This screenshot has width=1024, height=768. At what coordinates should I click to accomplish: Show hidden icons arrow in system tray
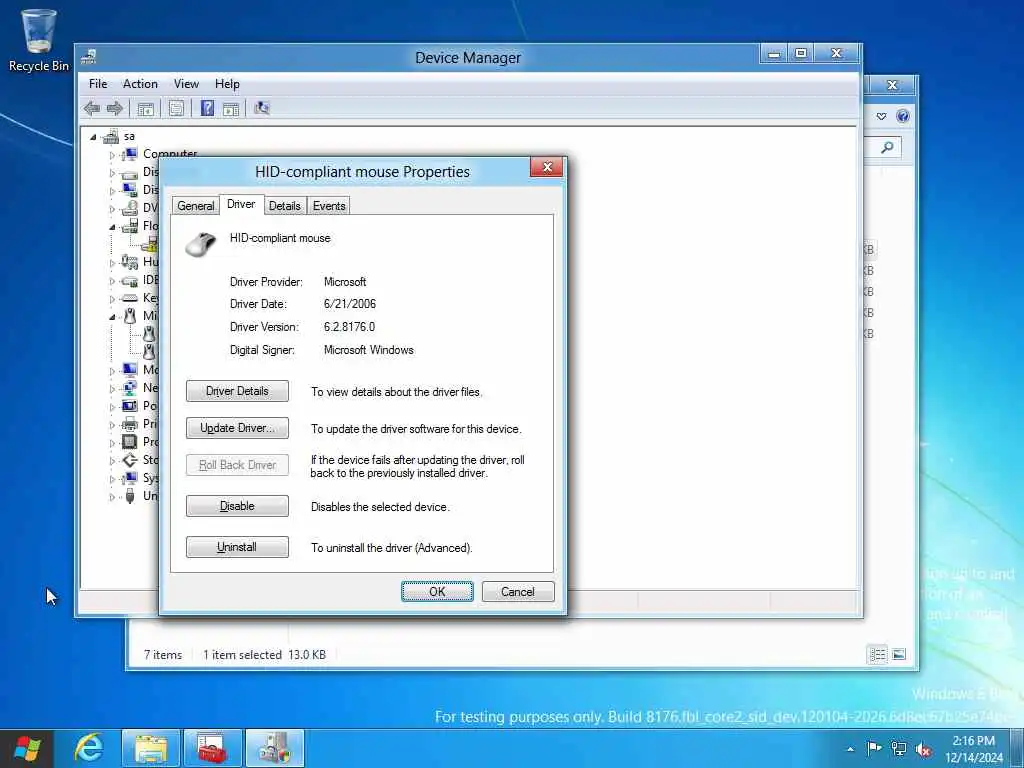[x=850, y=749]
